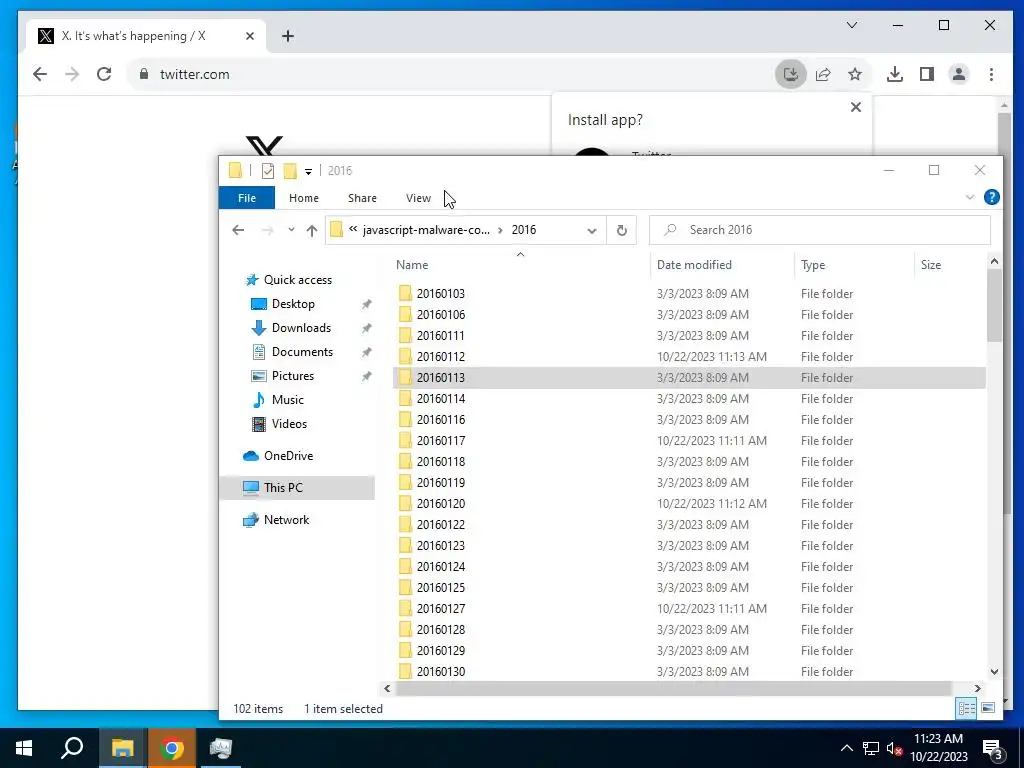Select Network in navigation pane
Screen dimensions: 1024x768
(x=286, y=520)
